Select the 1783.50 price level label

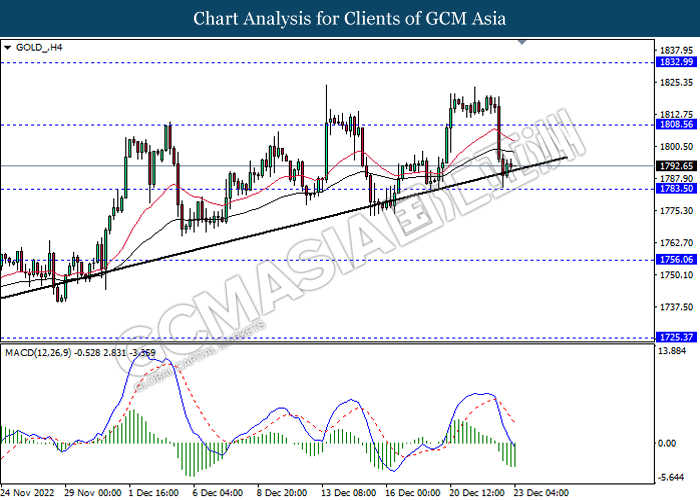(x=676, y=188)
